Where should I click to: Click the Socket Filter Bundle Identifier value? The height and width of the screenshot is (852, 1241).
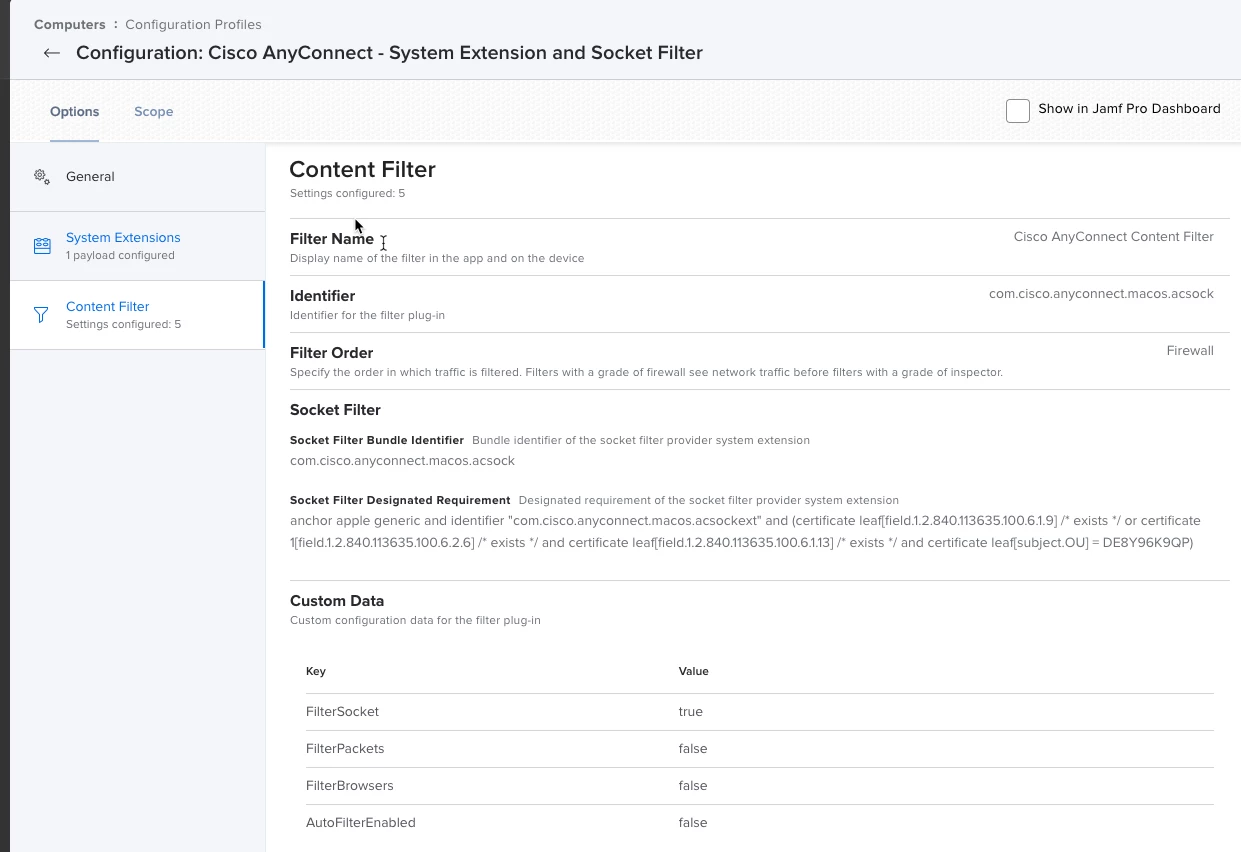[x=402, y=461]
